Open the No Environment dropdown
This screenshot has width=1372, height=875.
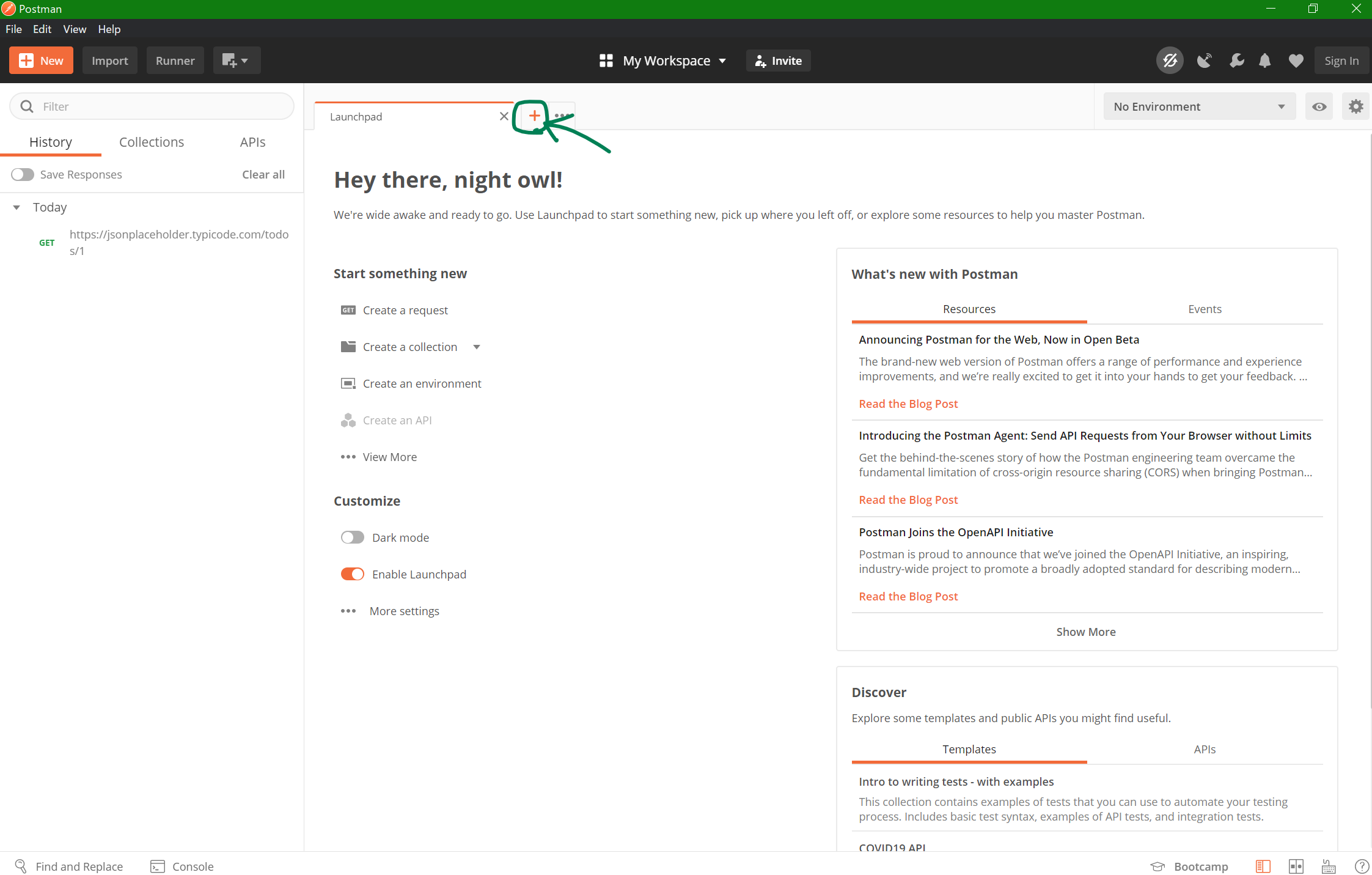click(x=1198, y=106)
